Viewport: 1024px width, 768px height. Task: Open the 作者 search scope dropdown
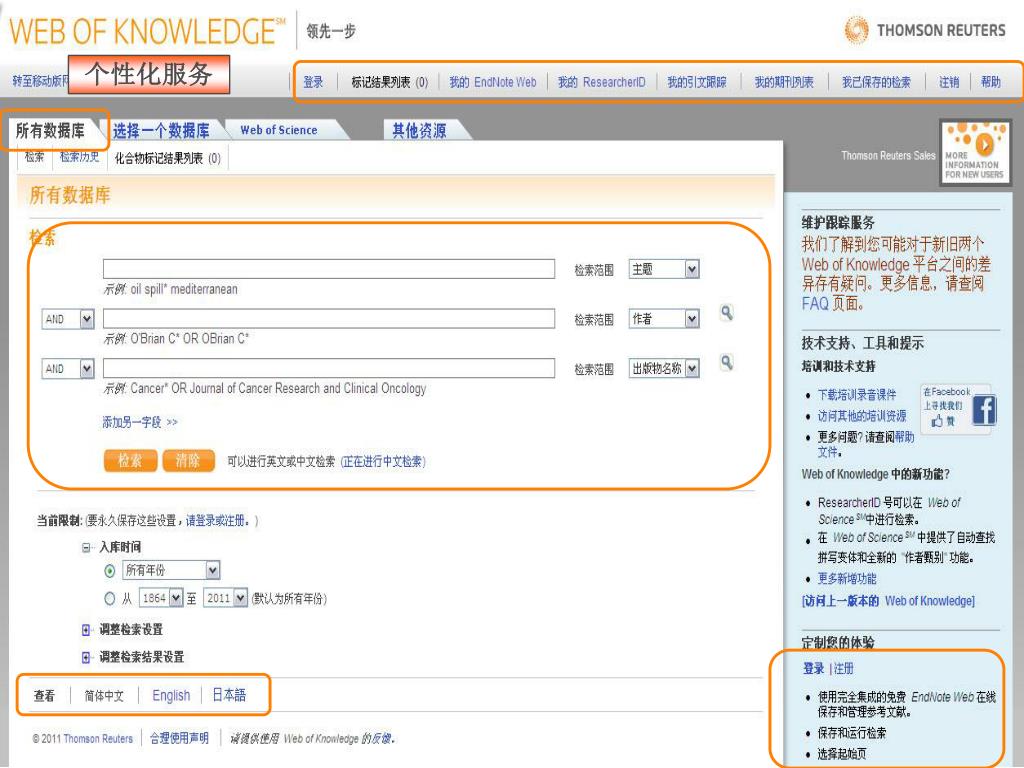coord(664,319)
